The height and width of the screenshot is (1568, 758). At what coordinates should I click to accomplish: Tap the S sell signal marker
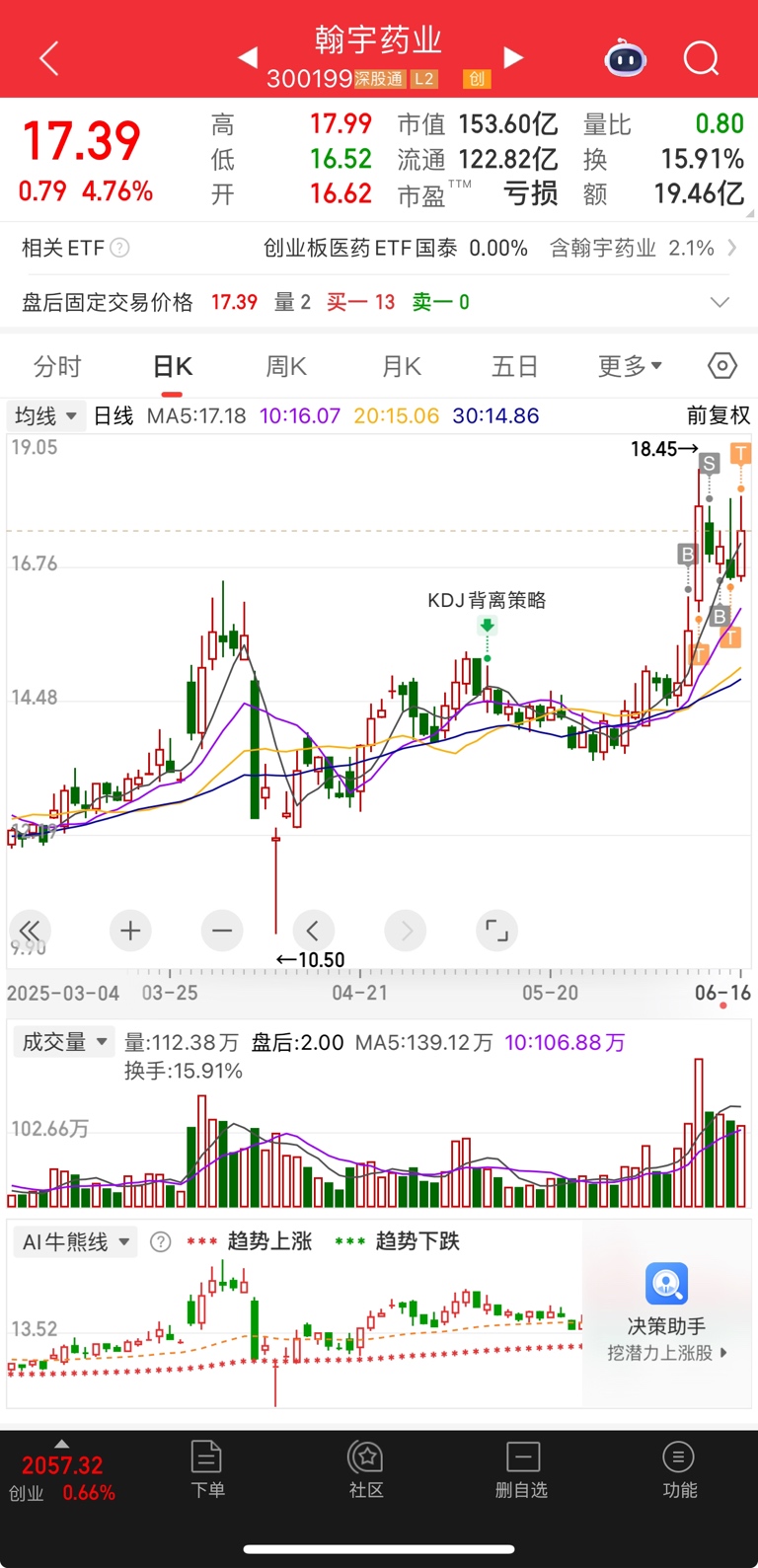click(x=709, y=462)
